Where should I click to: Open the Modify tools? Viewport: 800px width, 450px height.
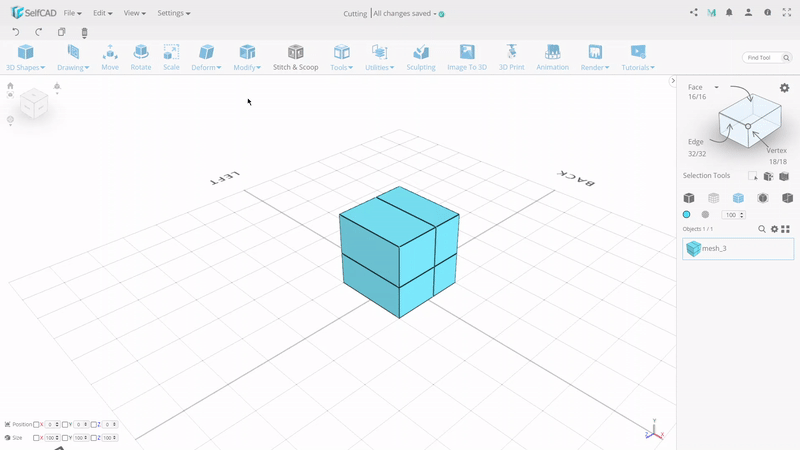pyautogui.click(x=247, y=57)
